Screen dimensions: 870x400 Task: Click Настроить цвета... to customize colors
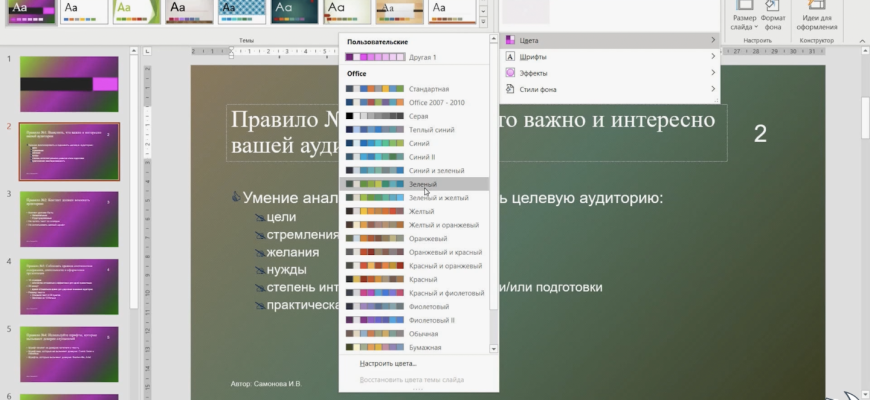(x=388, y=363)
